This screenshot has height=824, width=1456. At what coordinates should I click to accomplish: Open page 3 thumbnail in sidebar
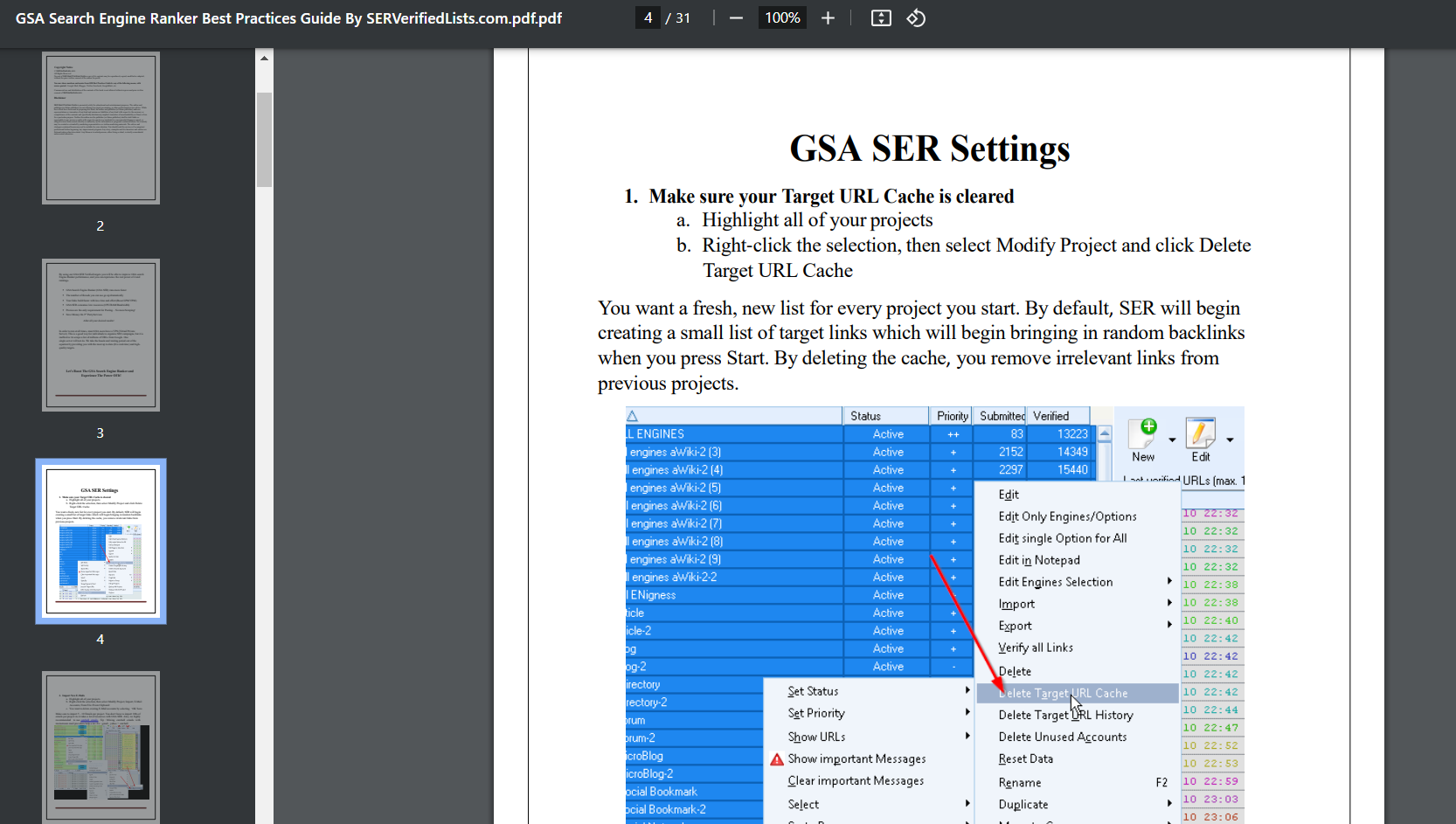(101, 335)
